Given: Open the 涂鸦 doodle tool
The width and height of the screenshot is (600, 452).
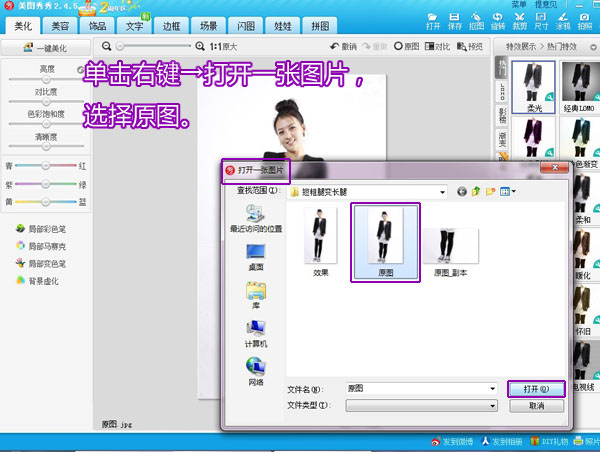Looking at the screenshot, I should click(563, 20).
